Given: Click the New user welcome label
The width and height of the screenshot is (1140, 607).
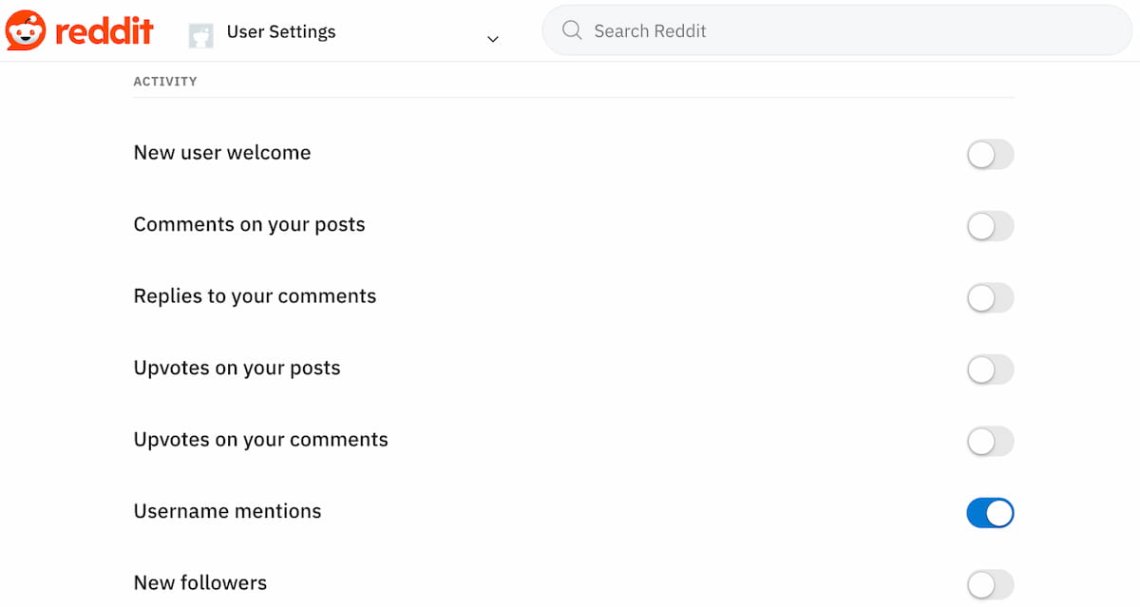Looking at the screenshot, I should click(222, 152).
